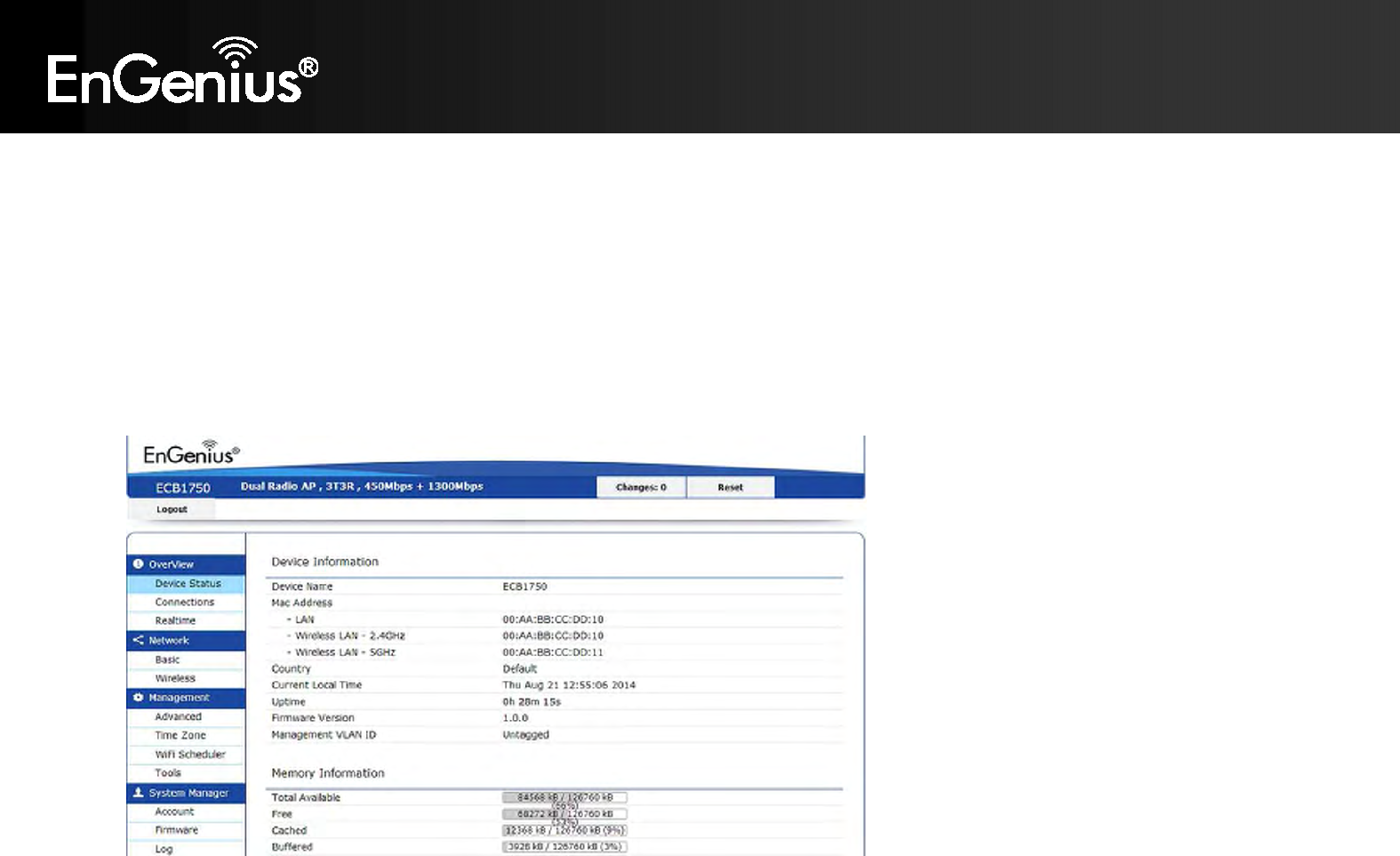
Task: Expand the Network menu section
Action: (x=187, y=640)
